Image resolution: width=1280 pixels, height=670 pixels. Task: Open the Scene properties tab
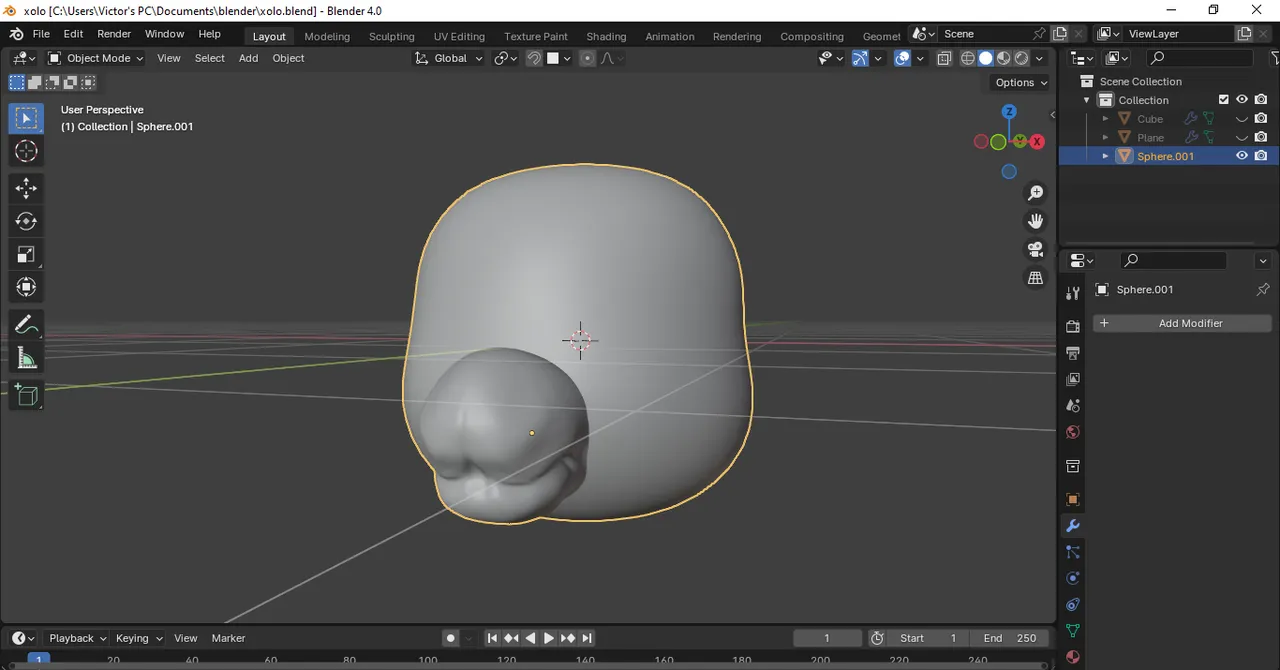click(1073, 406)
